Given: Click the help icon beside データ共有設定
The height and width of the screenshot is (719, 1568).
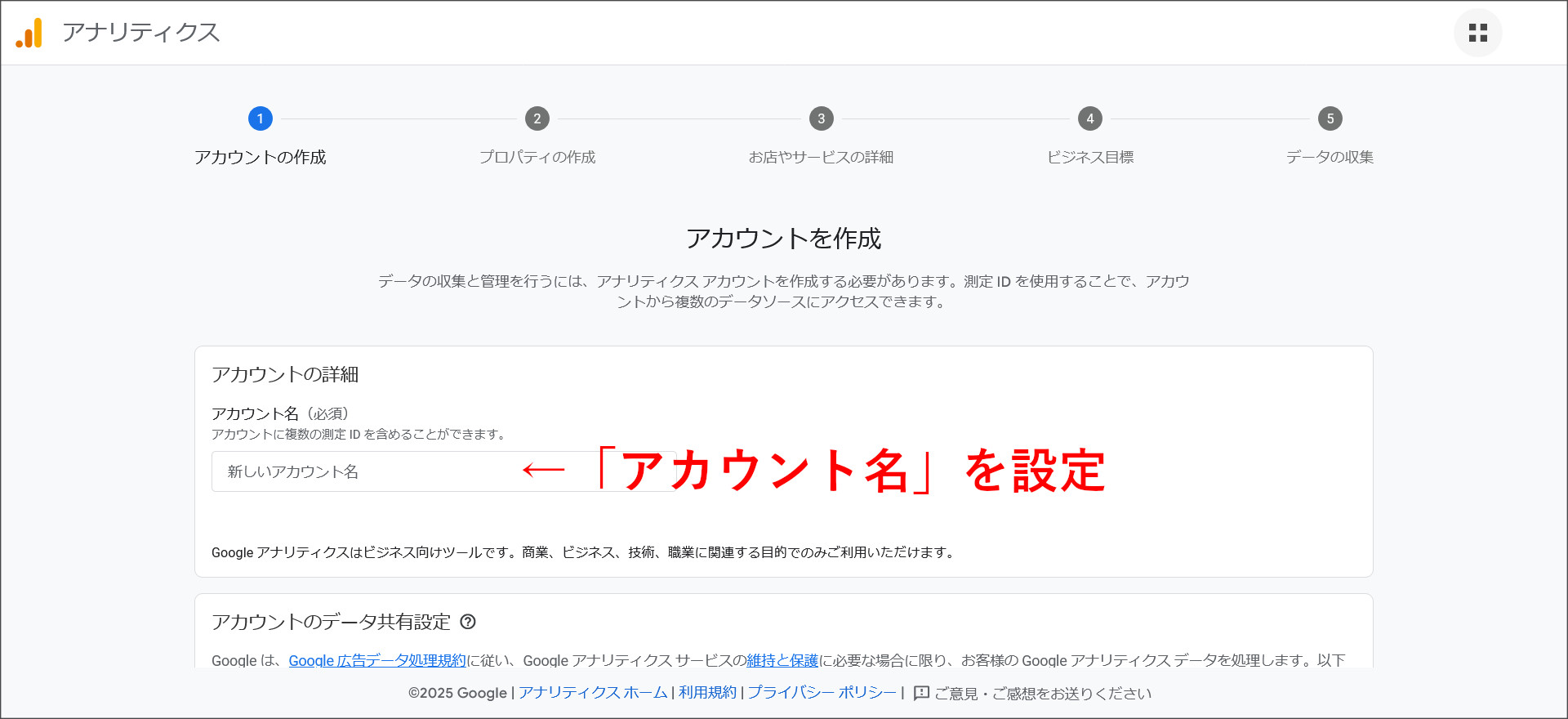Looking at the screenshot, I should pyautogui.click(x=468, y=622).
